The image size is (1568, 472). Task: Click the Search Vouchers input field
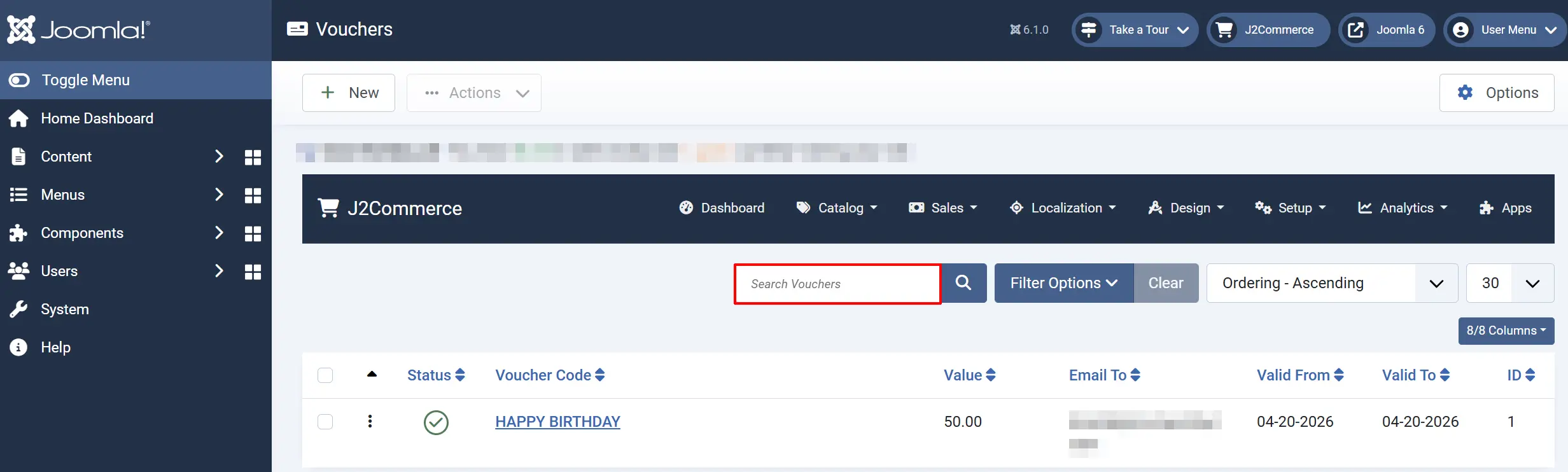click(837, 284)
